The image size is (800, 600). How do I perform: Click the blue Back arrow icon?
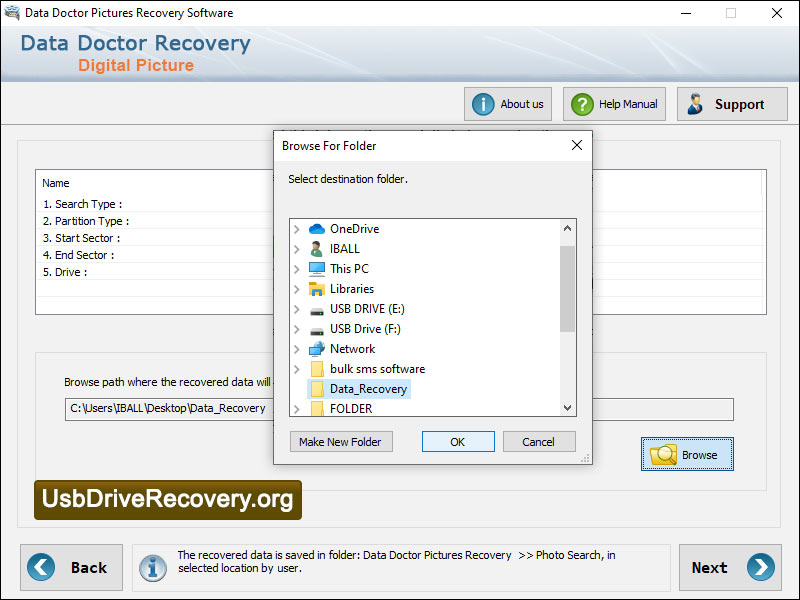(41, 567)
